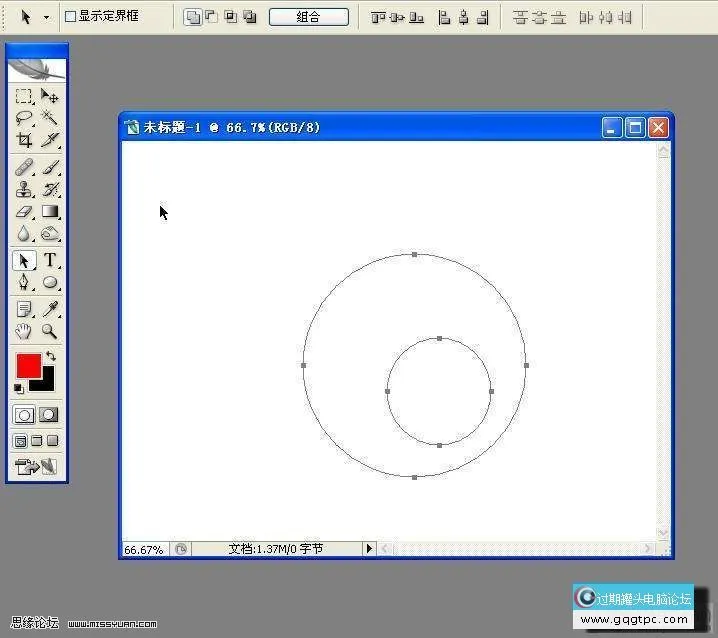Image resolution: width=718 pixels, height=638 pixels.
Task: Select the Type tool
Action: coord(50,261)
